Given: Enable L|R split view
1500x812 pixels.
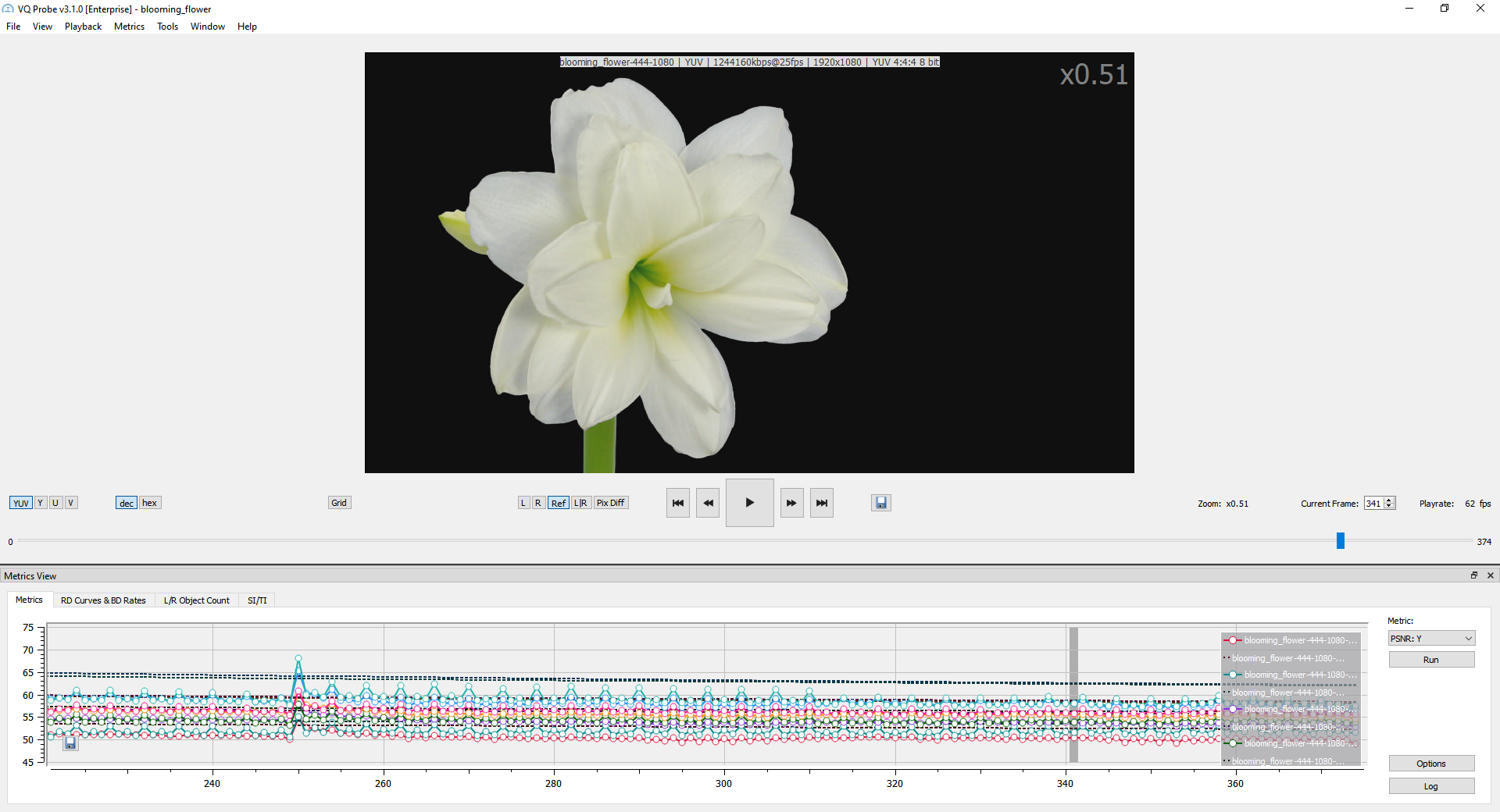Looking at the screenshot, I should pyautogui.click(x=580, y=503).
